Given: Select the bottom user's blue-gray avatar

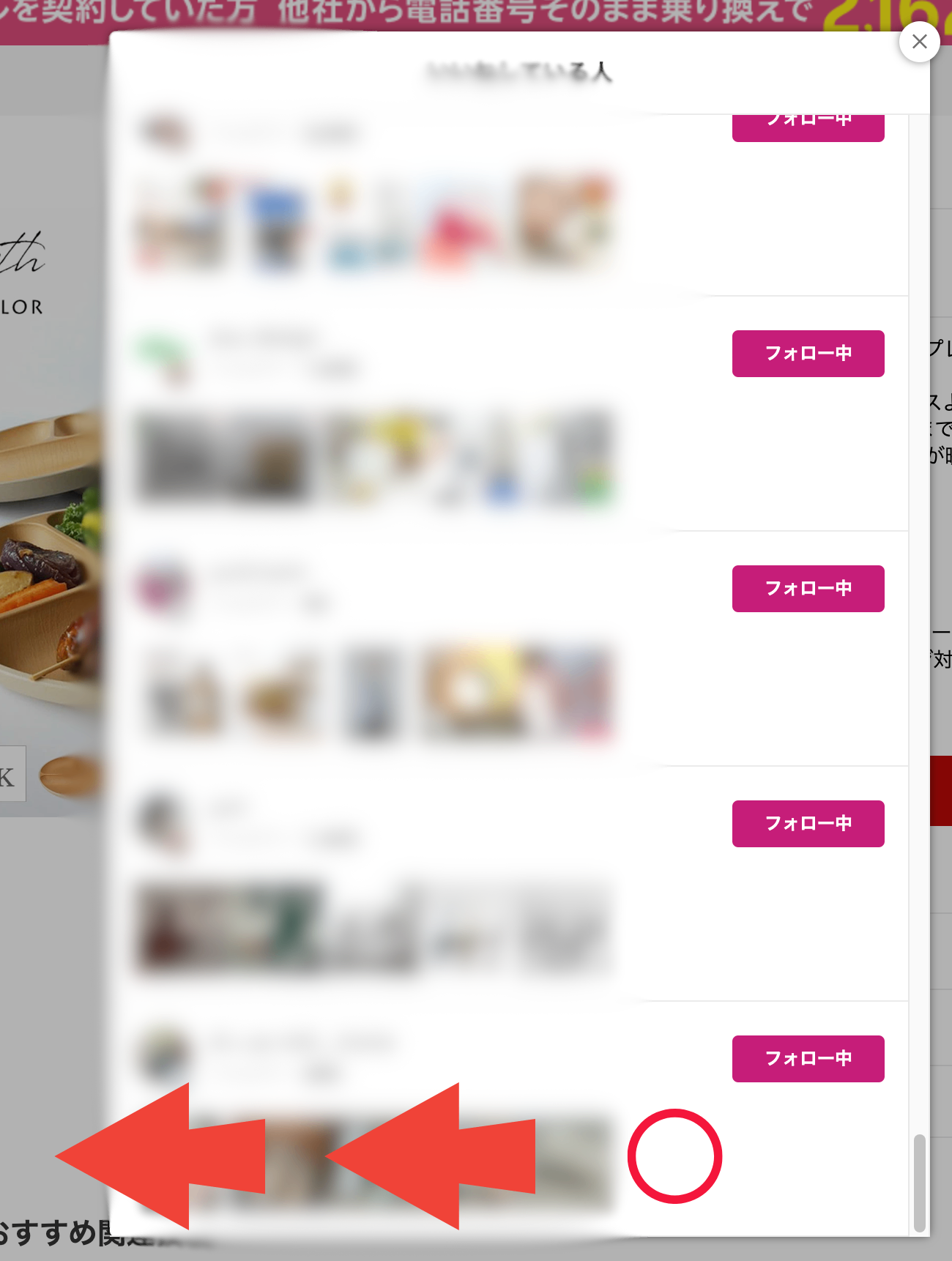Looking at the screenshot, I should (x=164, y=1057).
